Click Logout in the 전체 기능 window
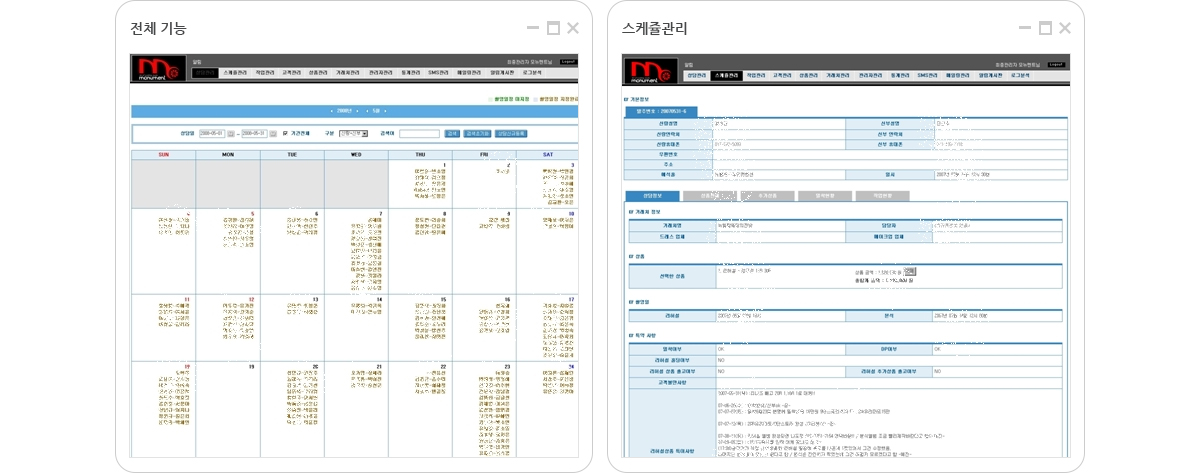Screen dimensions: 1200x473 568,62
